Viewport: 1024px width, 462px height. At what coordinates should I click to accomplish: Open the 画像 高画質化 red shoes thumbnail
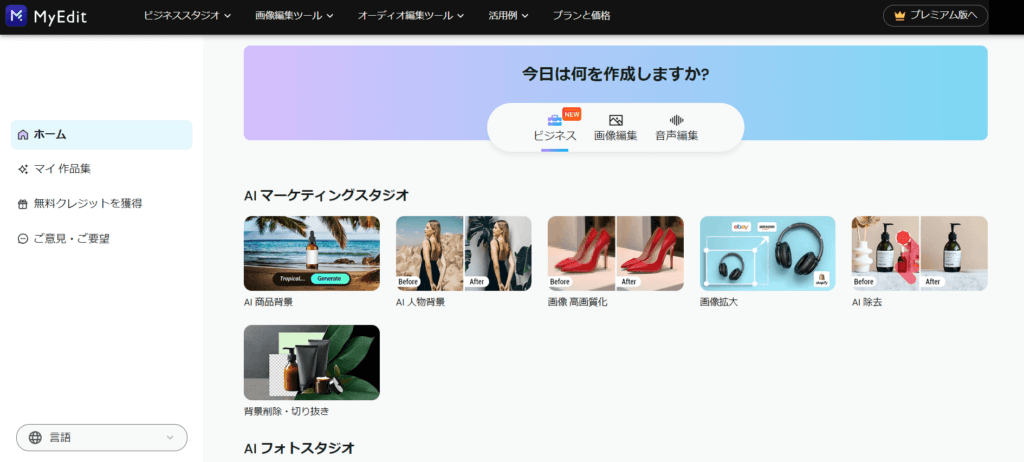tap(616, 254)
